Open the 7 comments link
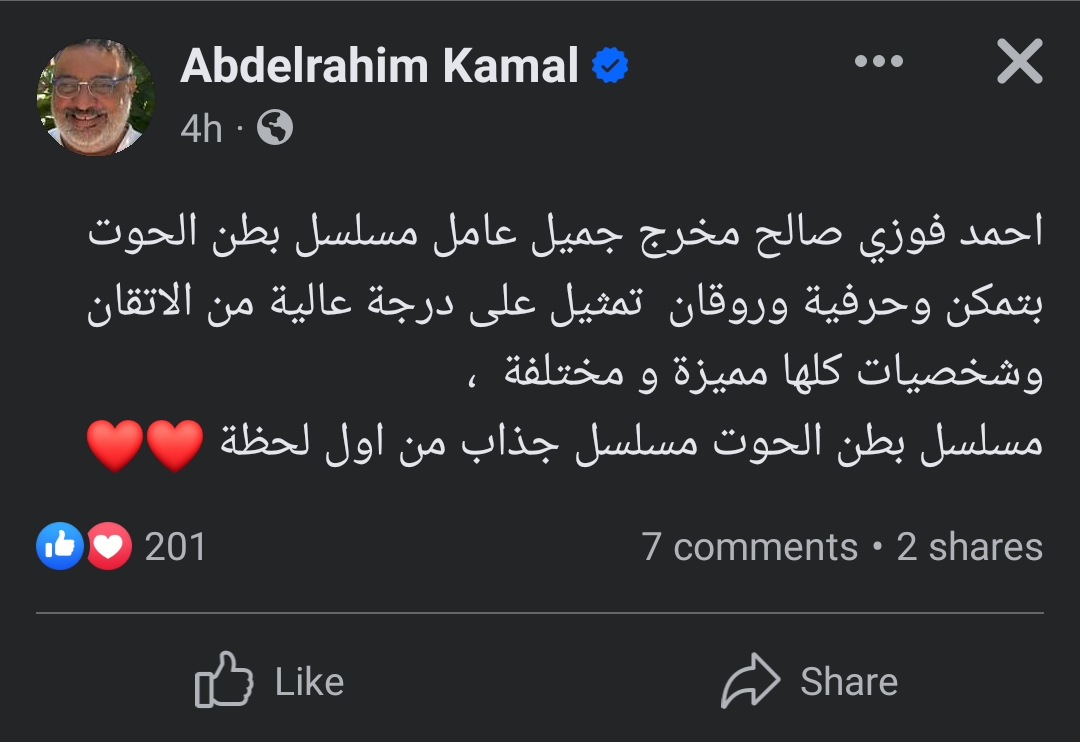 pos(749,547)
